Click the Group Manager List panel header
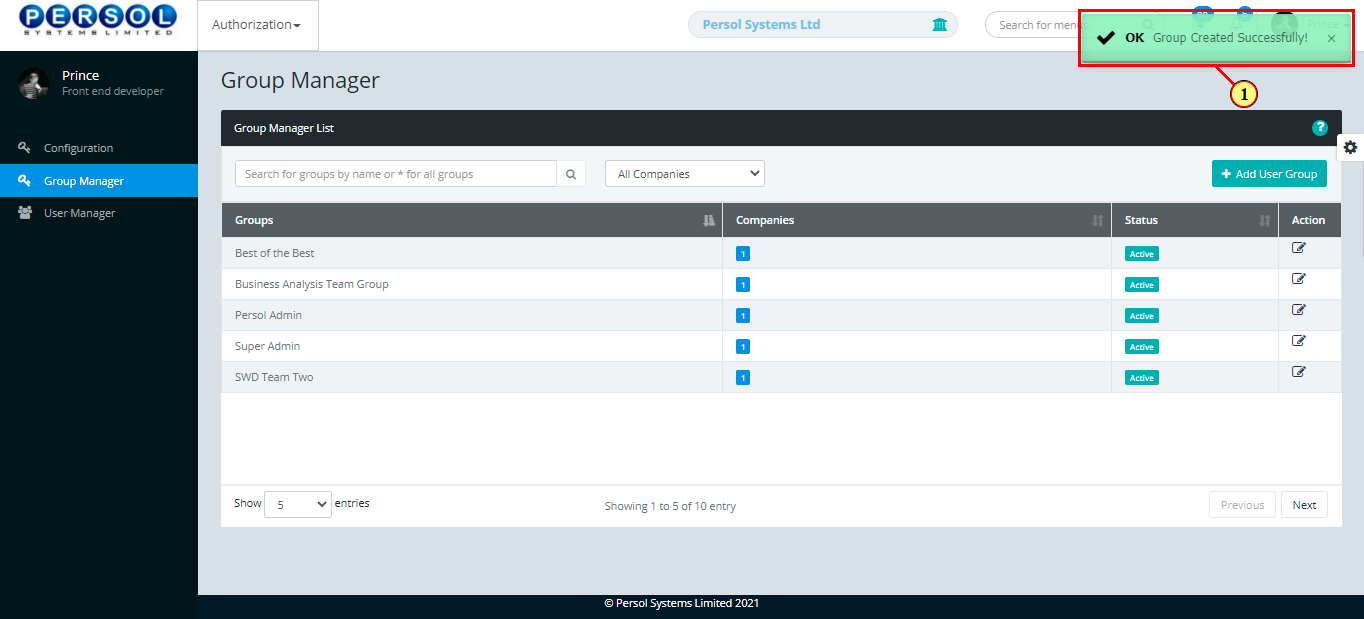The height and width of the screenshot is (619, 1364). coord(781,128)
